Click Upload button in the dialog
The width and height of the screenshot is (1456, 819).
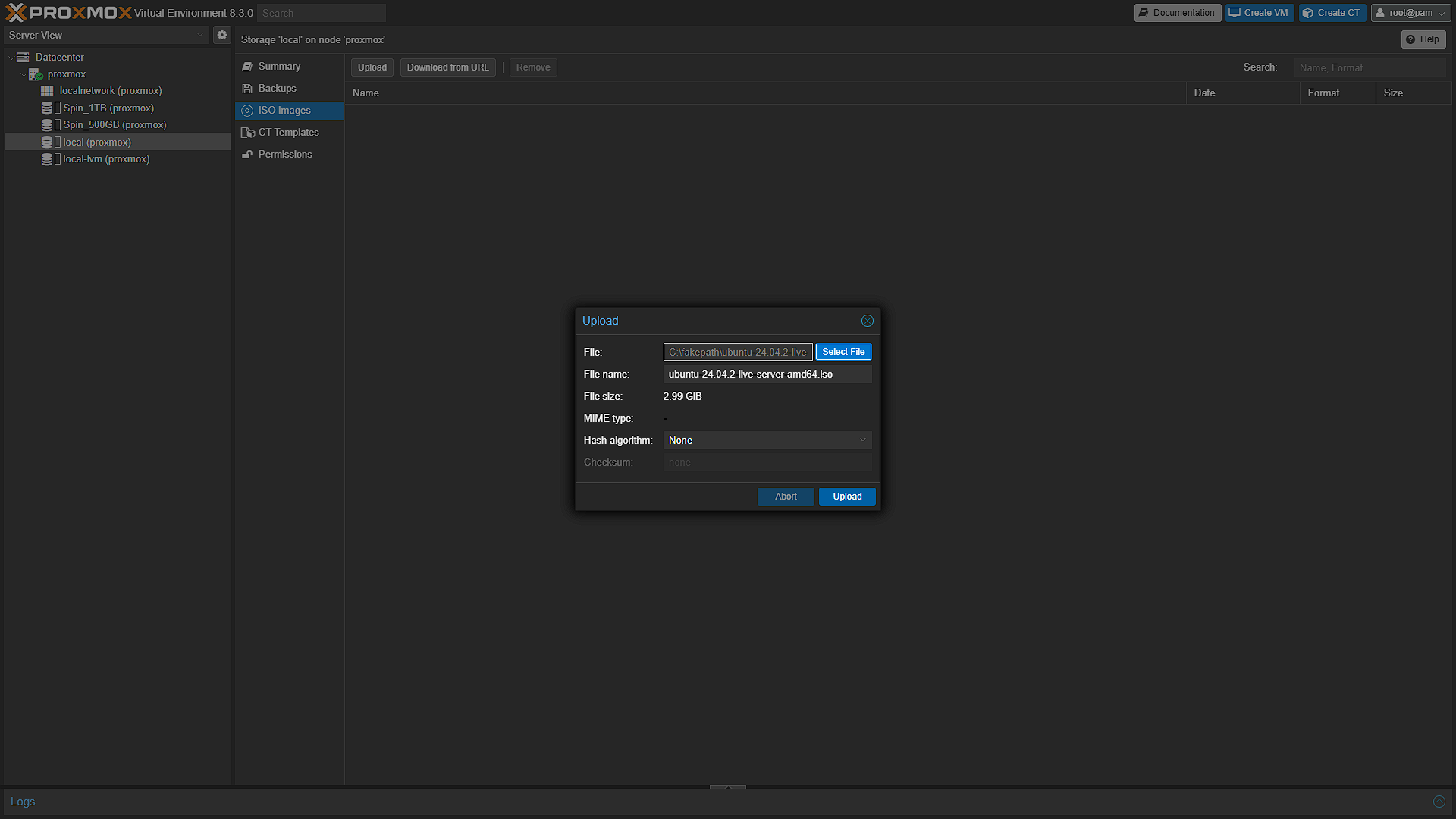[x=847, y=497]
